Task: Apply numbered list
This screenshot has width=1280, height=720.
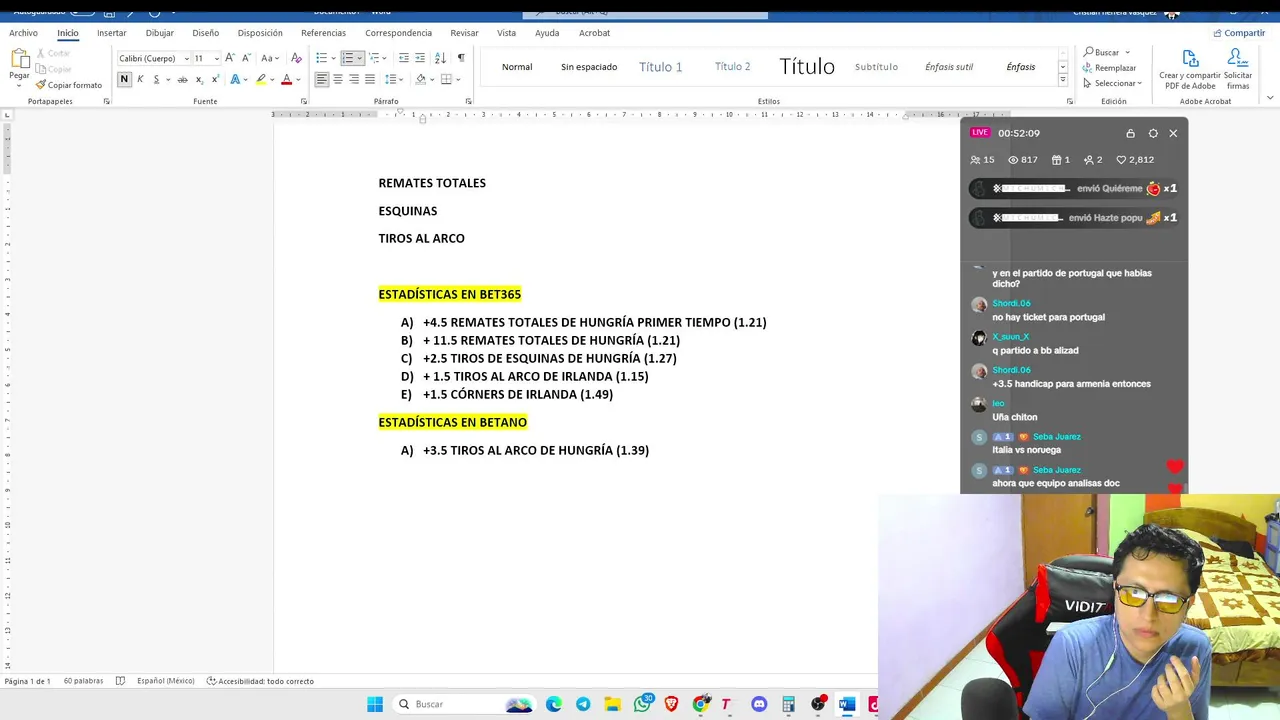Action: tap(348, 58)
